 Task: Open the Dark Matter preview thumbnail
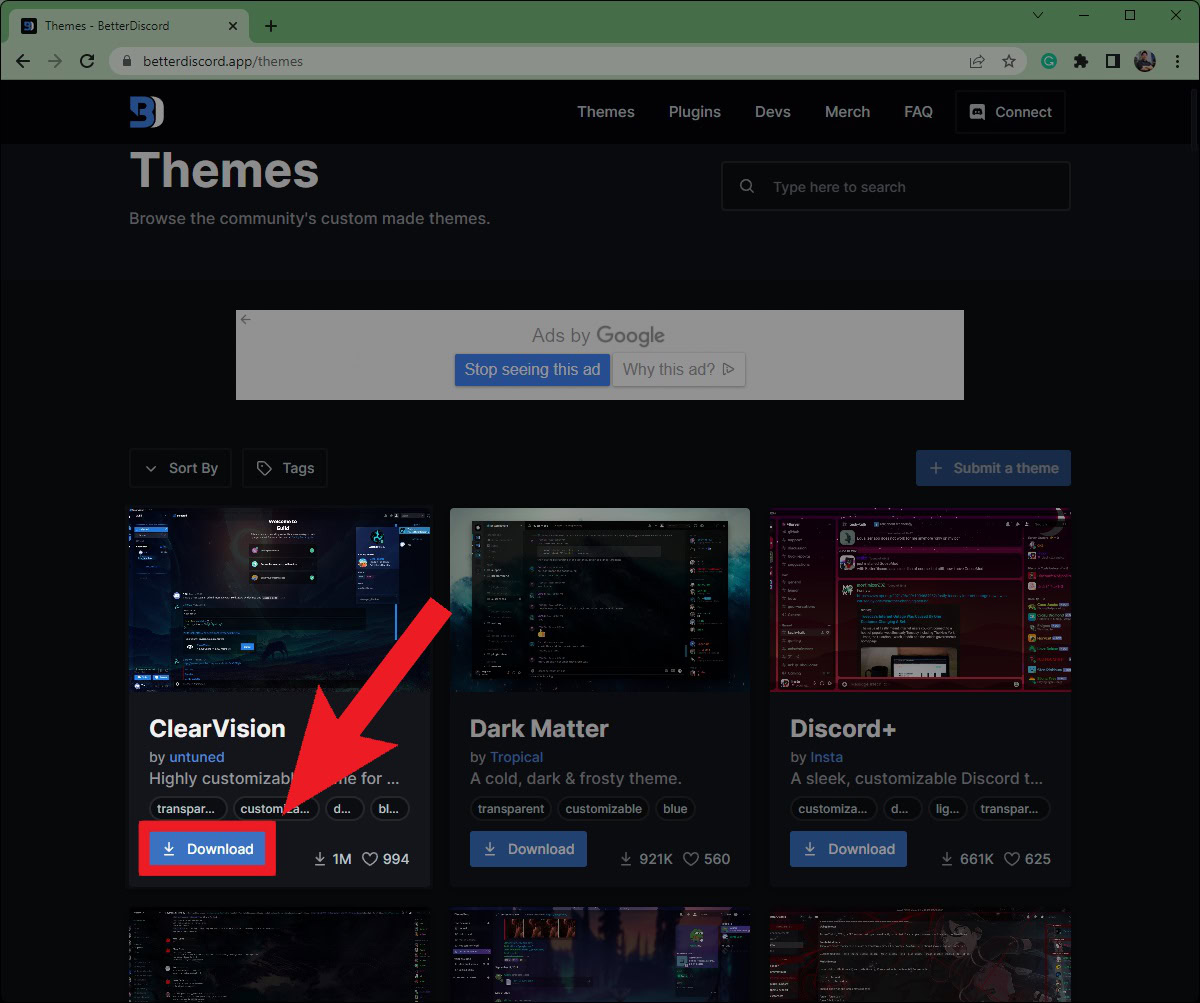click(600, 600)
